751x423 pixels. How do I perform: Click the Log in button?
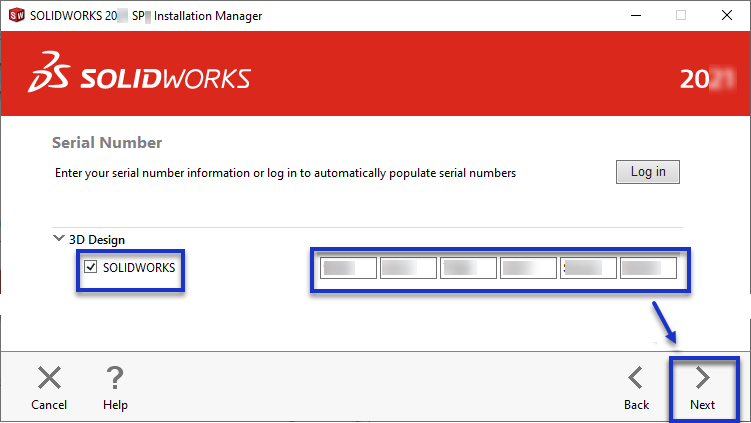(648, 172)
